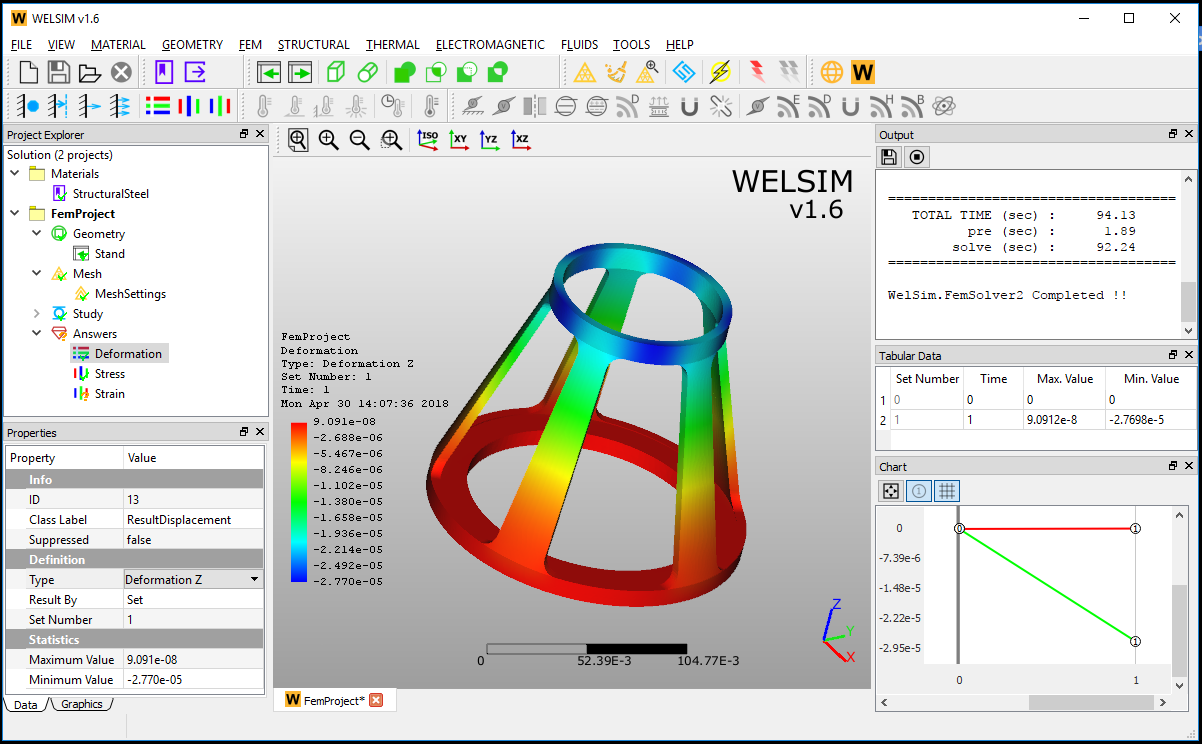The height and width of the screenshot is (744, 1202).
Task: Open the WELSIM web globe icon
Action: click(x=832, y=72)
